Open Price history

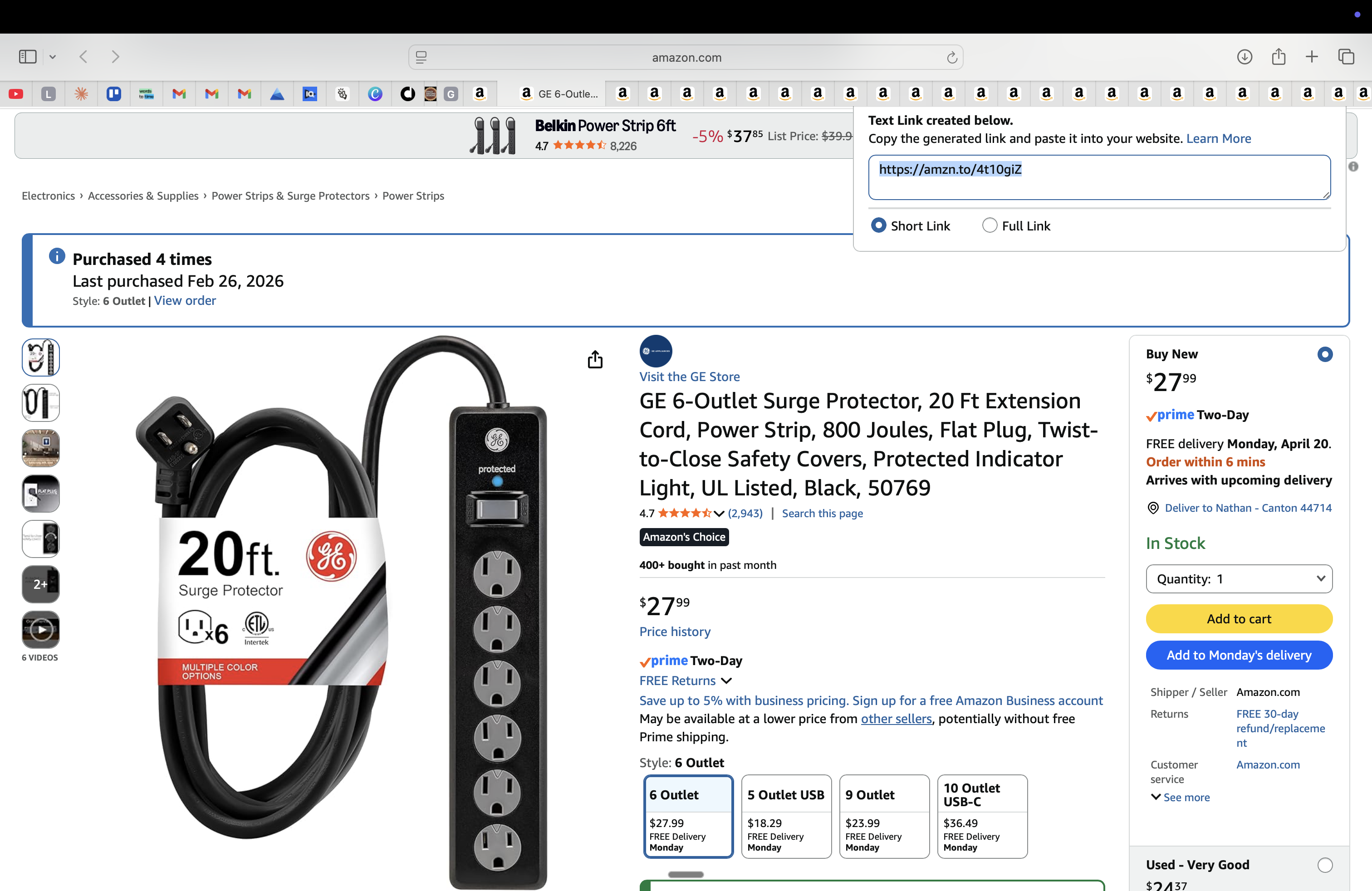tap(675, 632)
